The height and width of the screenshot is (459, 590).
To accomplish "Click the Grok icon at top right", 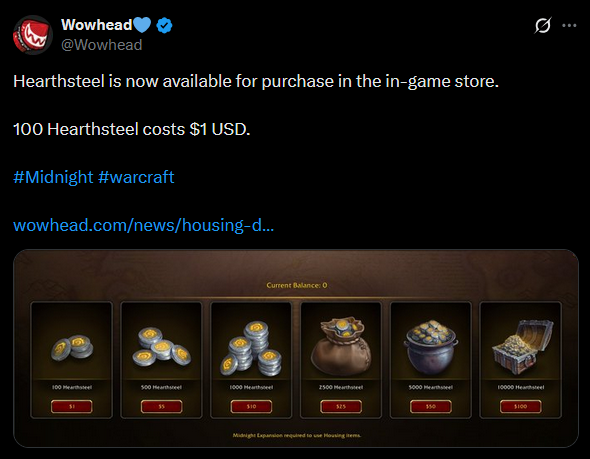I will [x=543, y=25].
